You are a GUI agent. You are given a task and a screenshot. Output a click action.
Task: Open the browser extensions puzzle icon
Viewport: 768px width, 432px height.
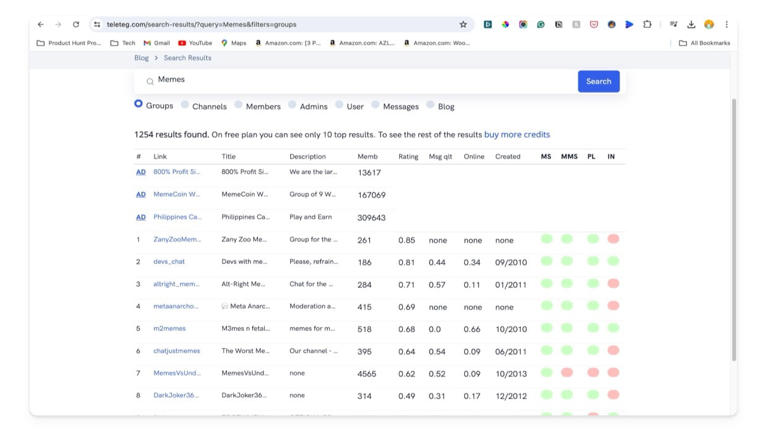(647, 24)
